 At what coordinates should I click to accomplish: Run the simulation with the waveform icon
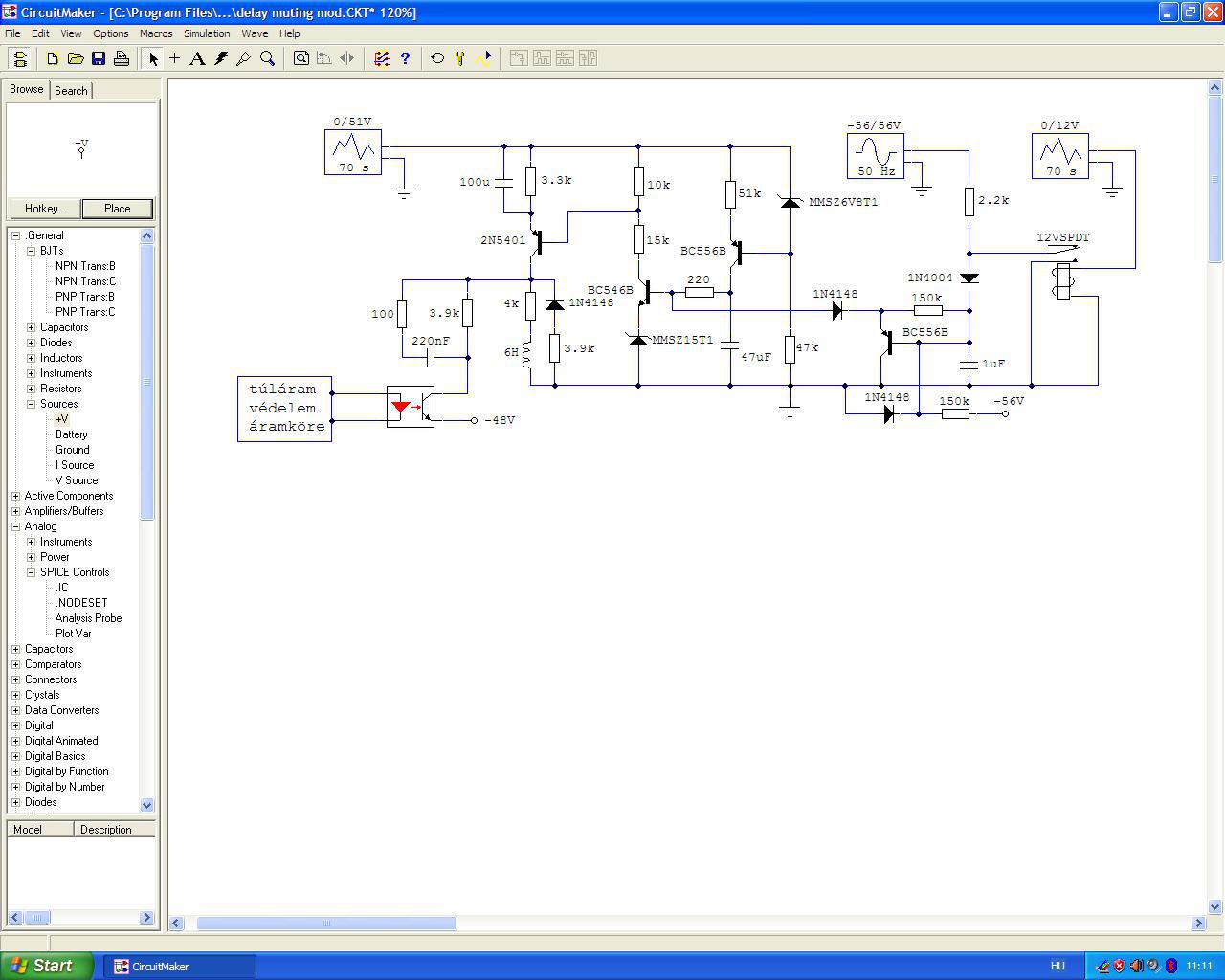click(x=483, y=58)
